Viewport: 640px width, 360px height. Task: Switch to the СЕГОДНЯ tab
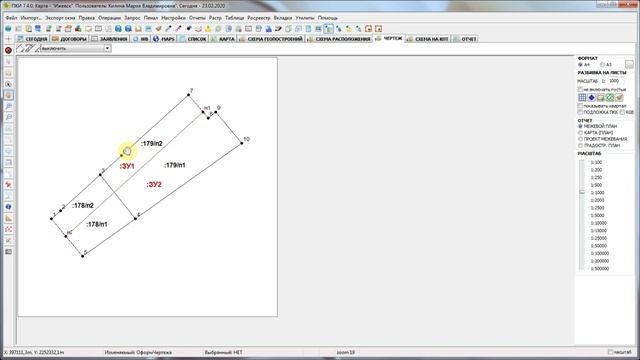click(33, 39)
